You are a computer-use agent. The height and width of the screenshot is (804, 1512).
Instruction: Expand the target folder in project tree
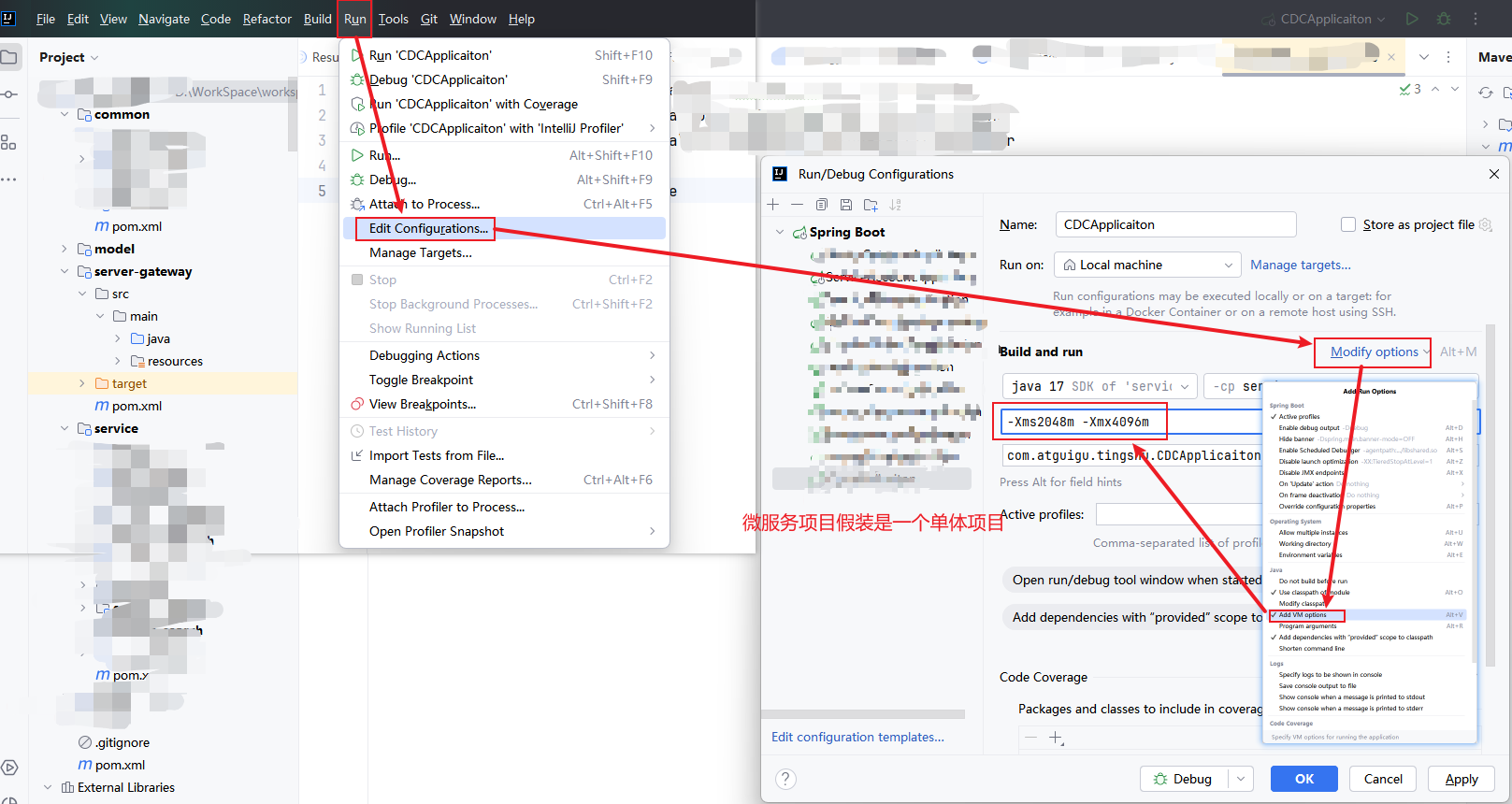pyautogui.click(x=82, y=383)
